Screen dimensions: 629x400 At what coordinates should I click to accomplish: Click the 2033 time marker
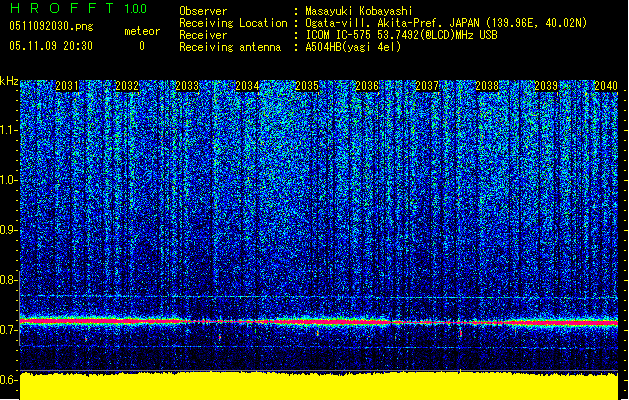pyautogui.click(x=187, y=86)
